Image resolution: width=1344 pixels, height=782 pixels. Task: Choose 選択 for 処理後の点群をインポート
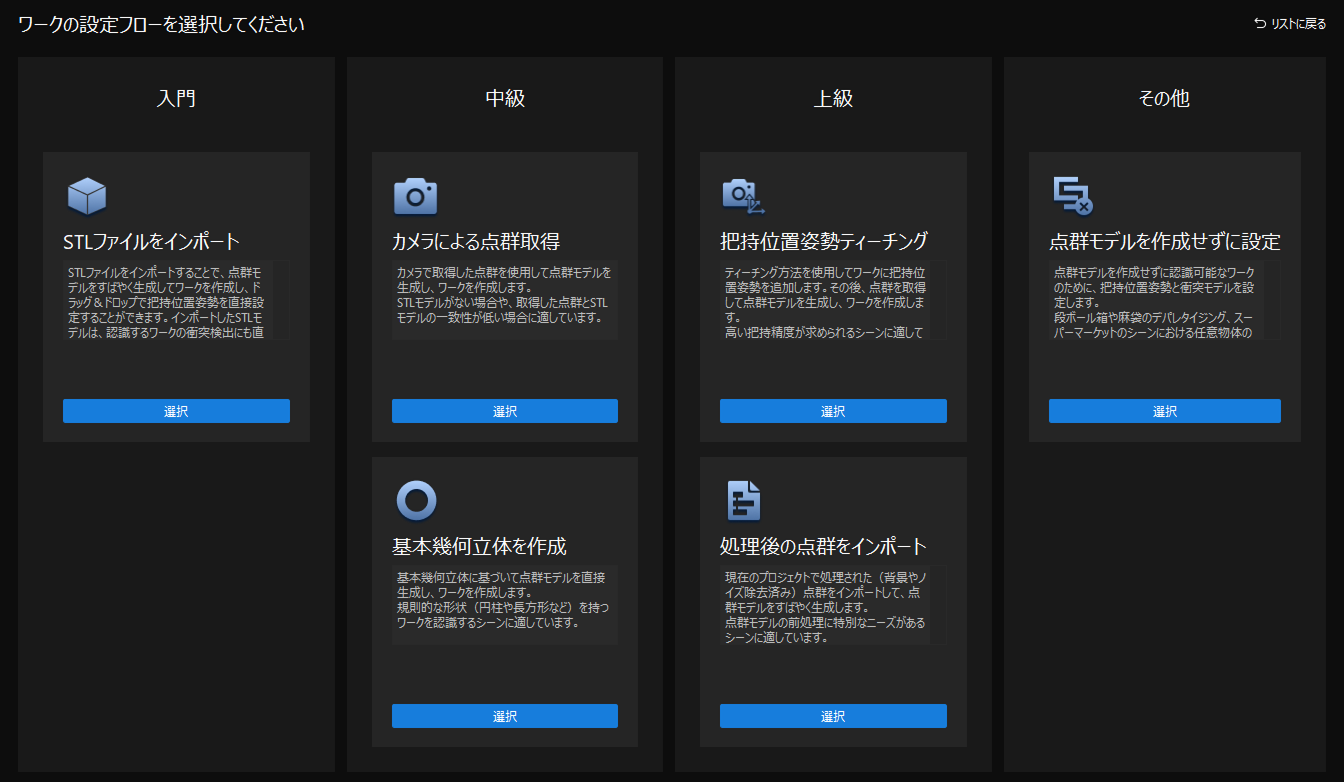point(833,716)
